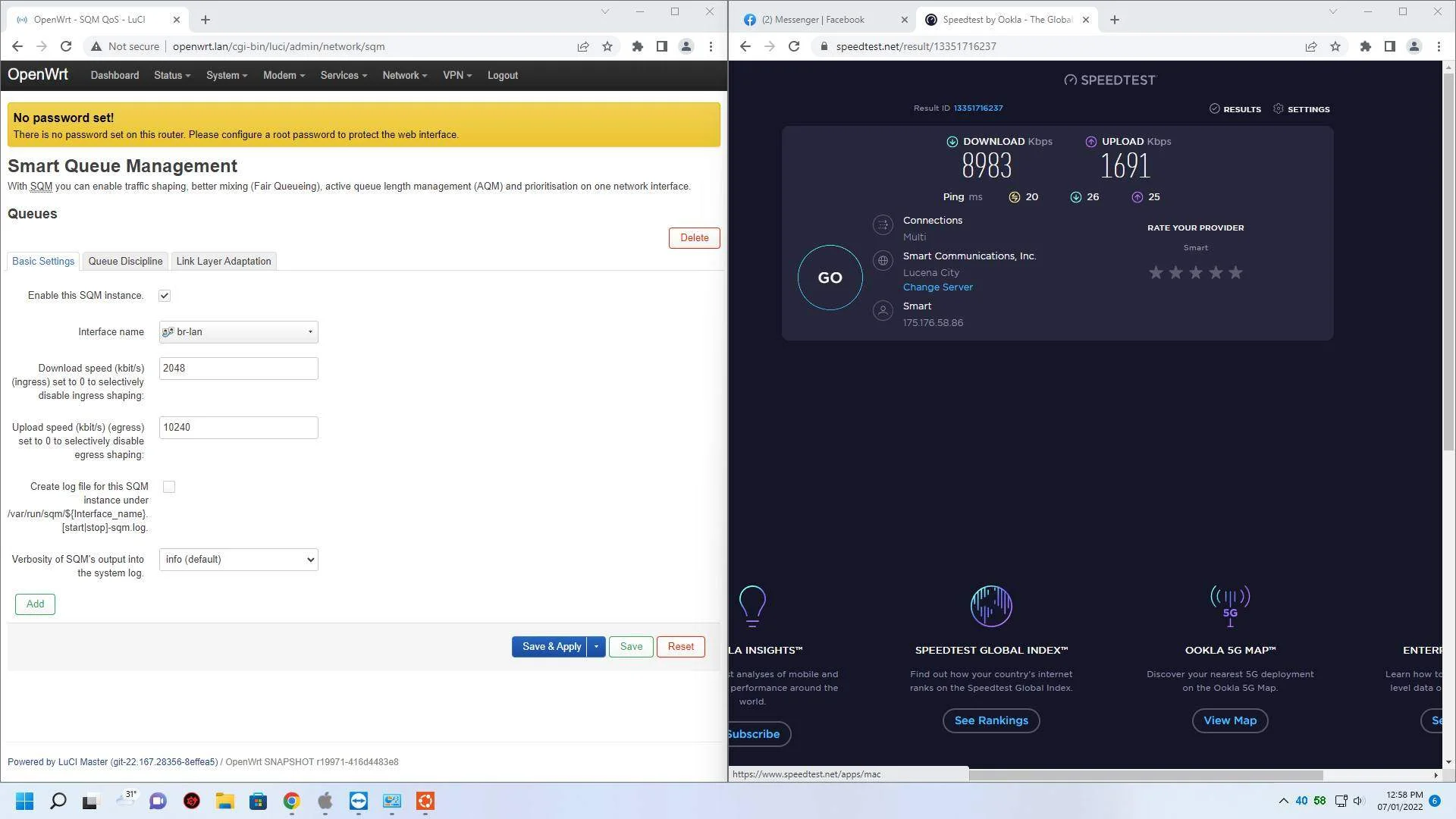The width and height of the screenshot is (1456, 819).
Task: Click the server globe icon
Action: pyautogui.click(x=883, y=261)
